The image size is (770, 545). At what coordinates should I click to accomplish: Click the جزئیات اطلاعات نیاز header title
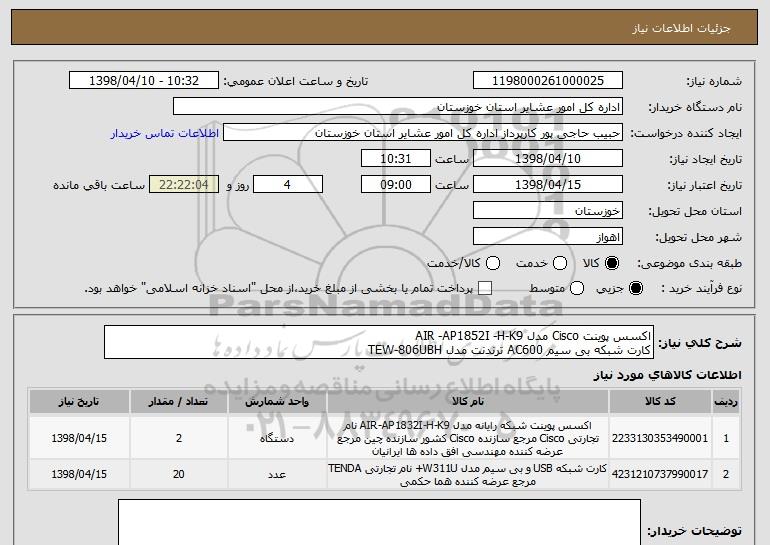pos(681,28)
